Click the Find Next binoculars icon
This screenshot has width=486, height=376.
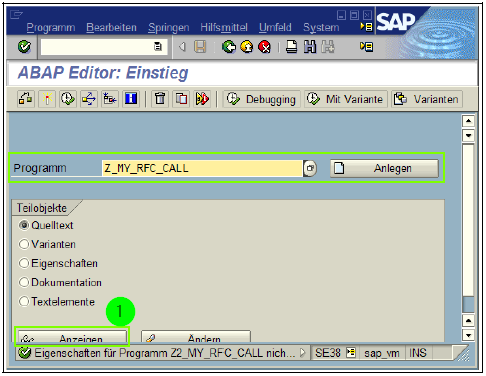pyautogui.click(x=328, y=47)
